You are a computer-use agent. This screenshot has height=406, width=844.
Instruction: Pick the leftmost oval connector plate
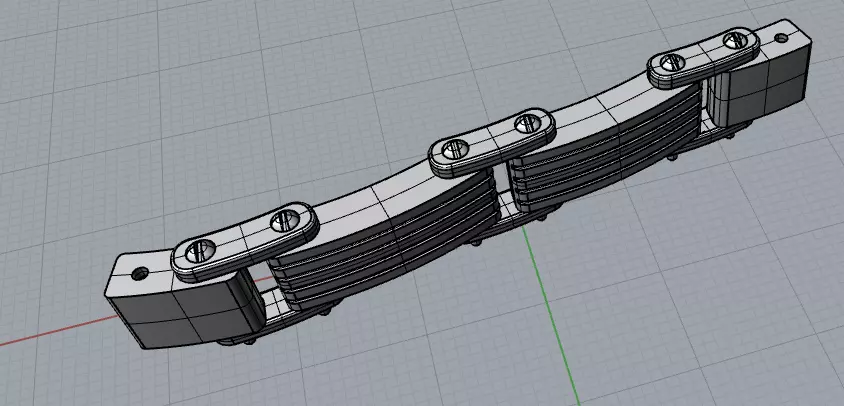(245, 242)
